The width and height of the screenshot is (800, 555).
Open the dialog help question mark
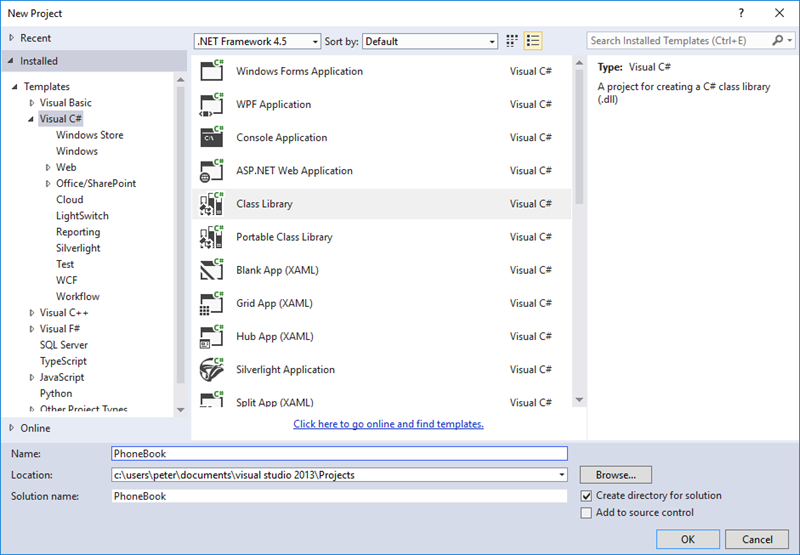click(x=741, y=13)
